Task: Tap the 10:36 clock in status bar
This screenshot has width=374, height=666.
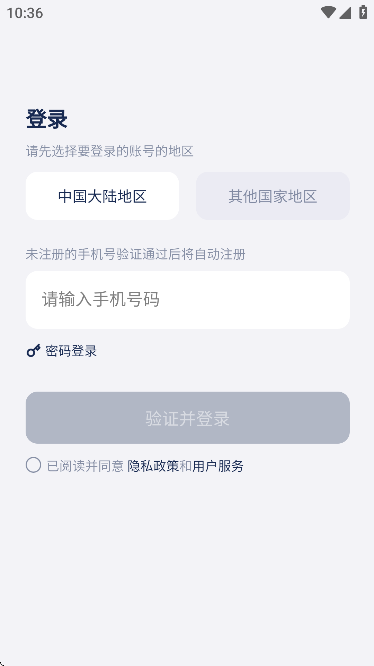Action: tap(25, 13)
